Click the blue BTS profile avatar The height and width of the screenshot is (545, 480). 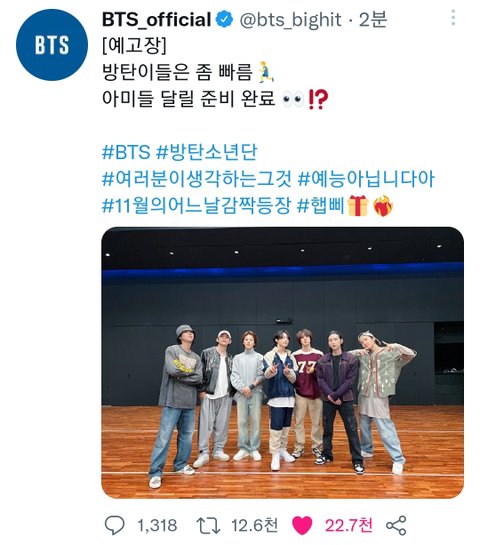click(x=52, y=44)
